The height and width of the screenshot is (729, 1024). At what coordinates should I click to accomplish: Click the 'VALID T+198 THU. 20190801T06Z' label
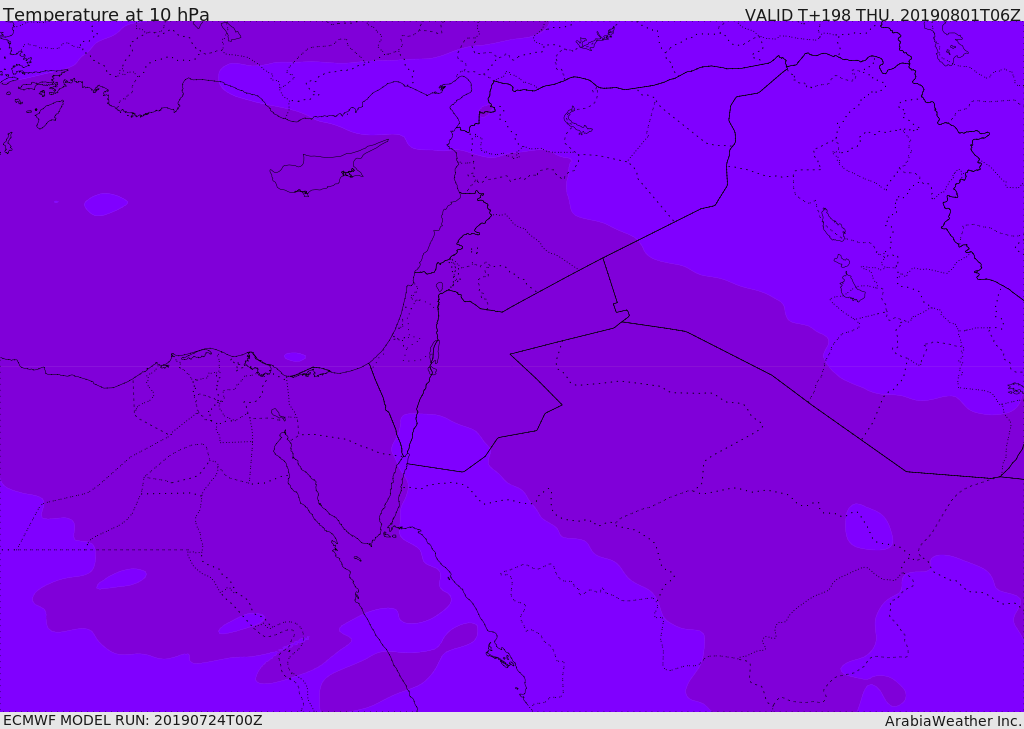(x=882, y=14)
